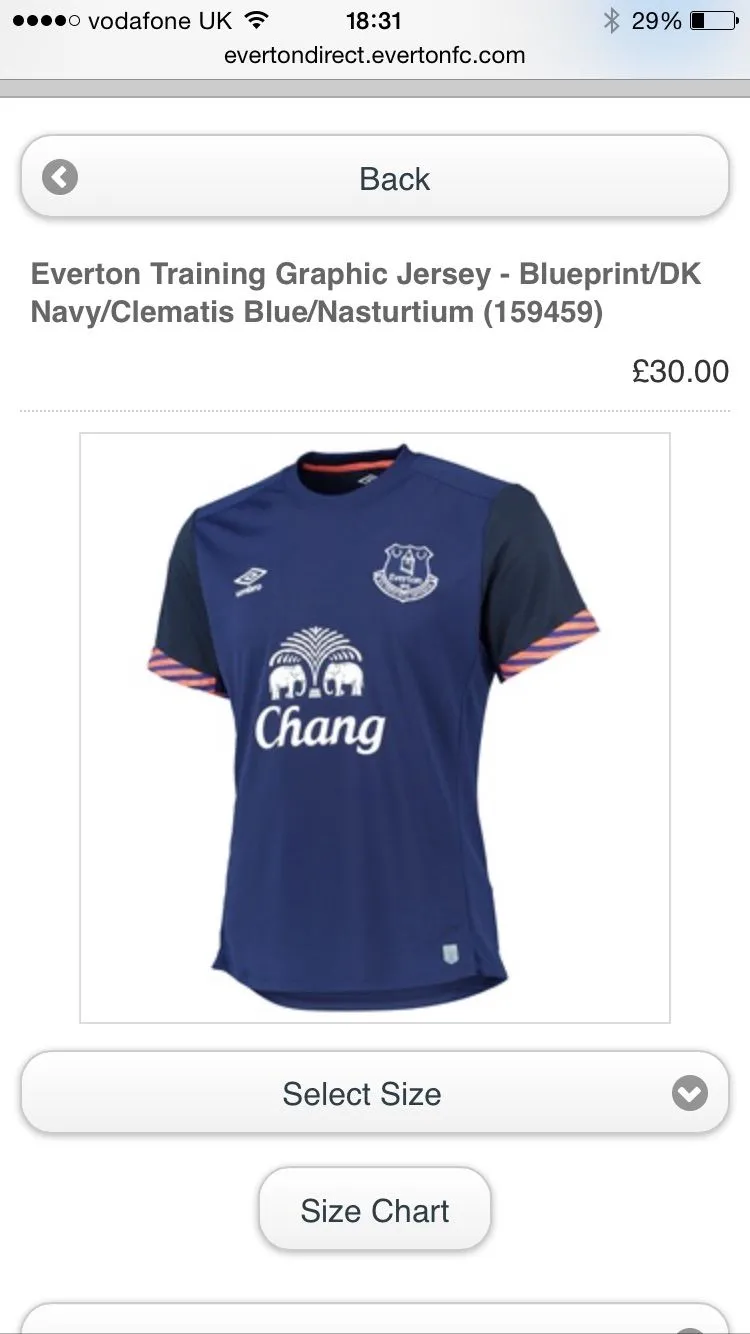Tap the Select Size chevron arrow

click(x=690, y=1093)
